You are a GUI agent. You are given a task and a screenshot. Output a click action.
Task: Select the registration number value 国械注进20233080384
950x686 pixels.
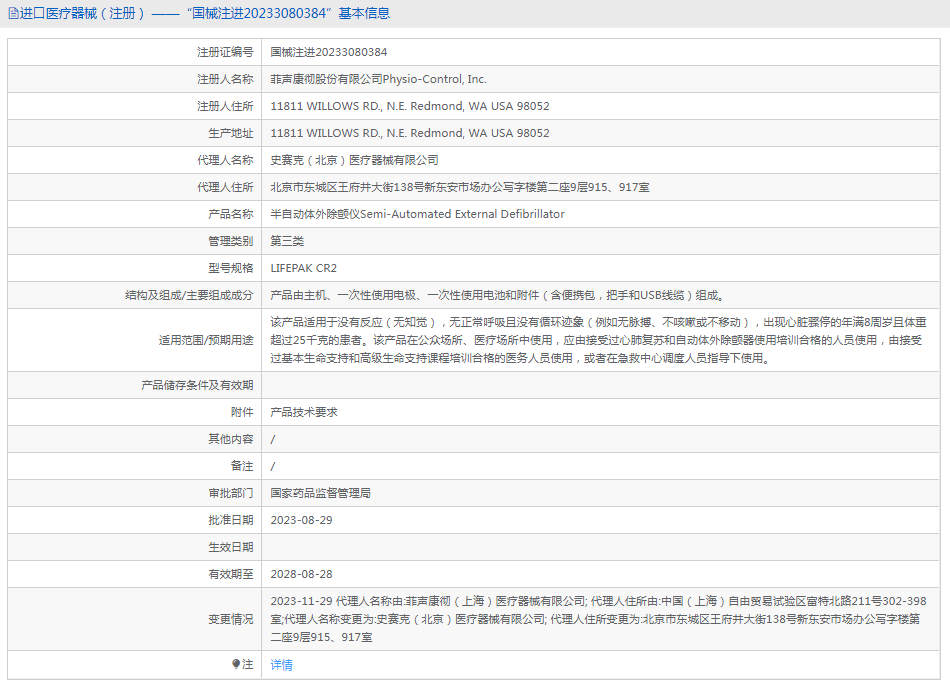coord(328,52)
